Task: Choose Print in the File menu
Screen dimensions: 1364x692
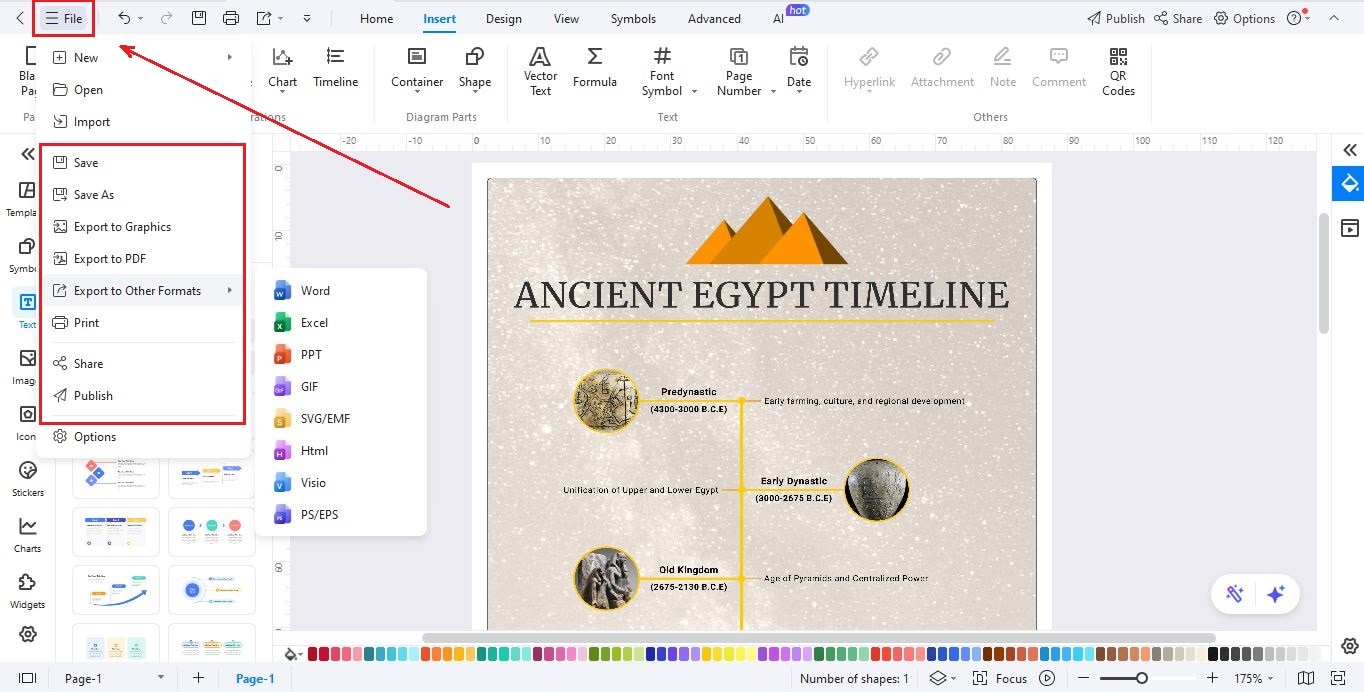Action: coord(142,322)
